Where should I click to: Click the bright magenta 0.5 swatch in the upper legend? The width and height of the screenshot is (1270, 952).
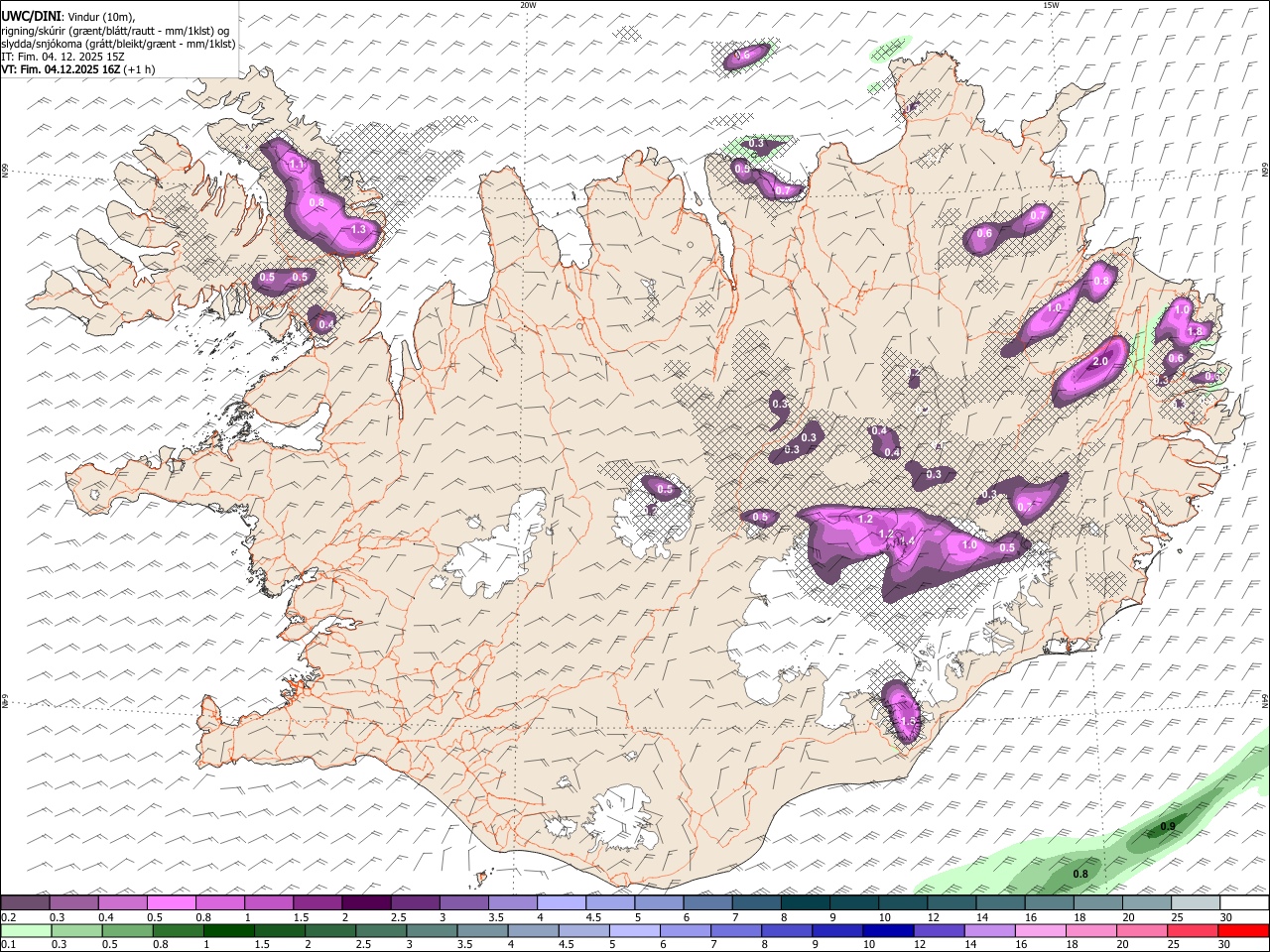click(171, 902)
